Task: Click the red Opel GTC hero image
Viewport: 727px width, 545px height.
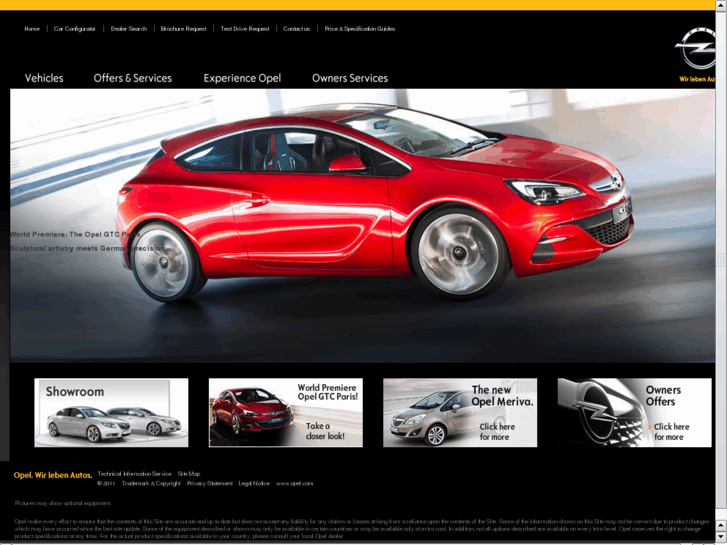Action: [x=362, y=225]
